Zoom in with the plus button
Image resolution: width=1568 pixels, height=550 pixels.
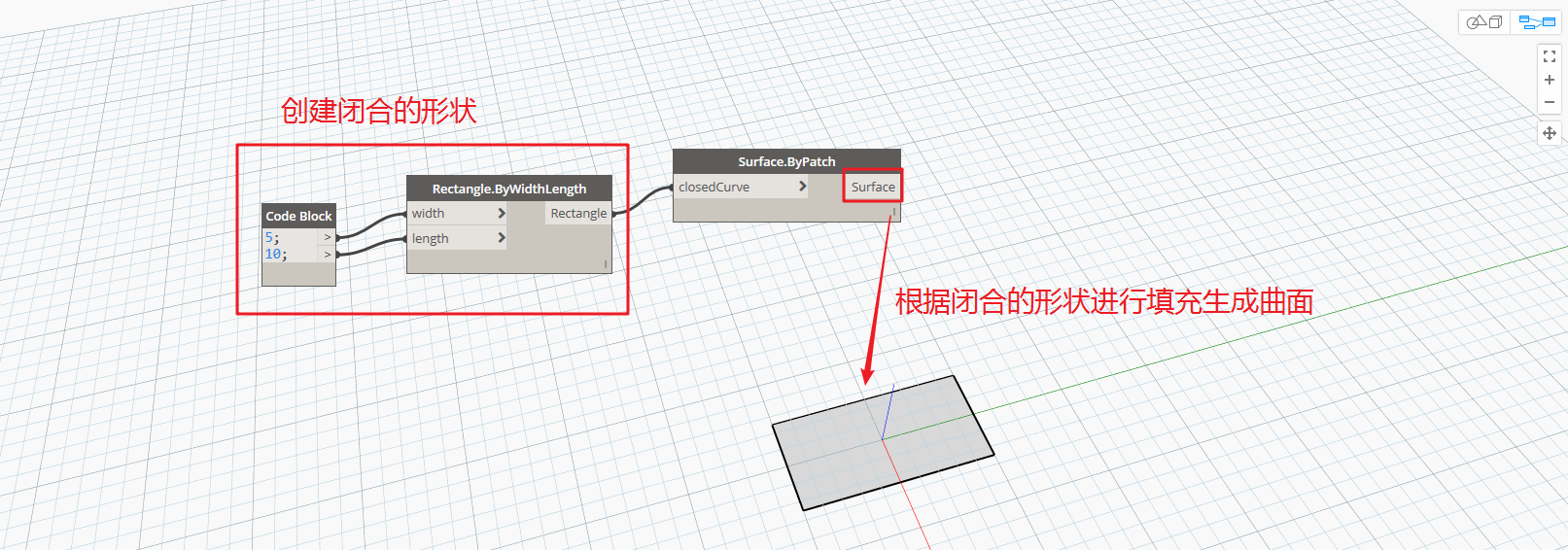[1550, 80]
